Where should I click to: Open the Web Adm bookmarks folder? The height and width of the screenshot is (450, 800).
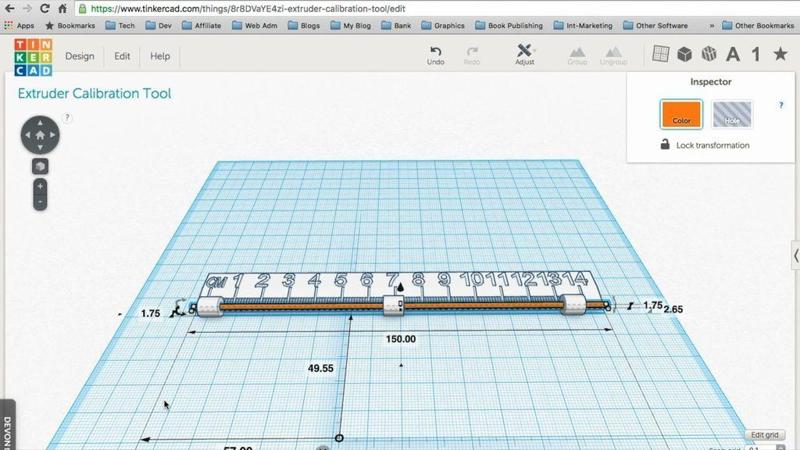click(x=255, y=25)
